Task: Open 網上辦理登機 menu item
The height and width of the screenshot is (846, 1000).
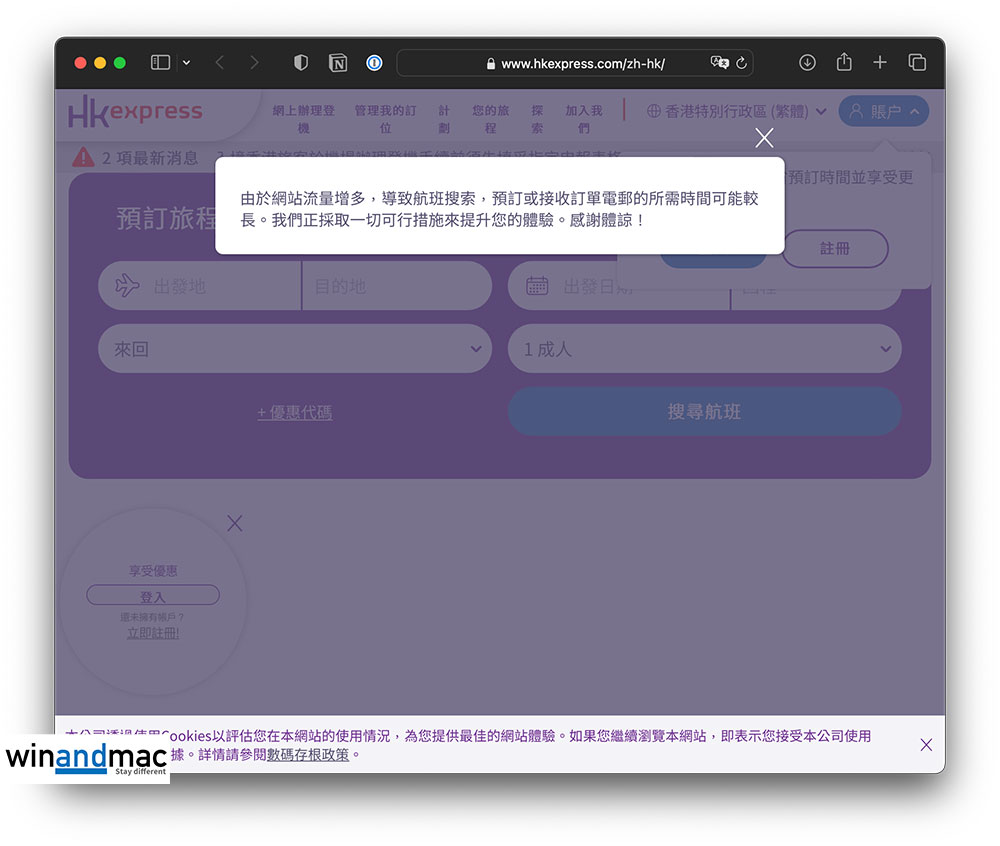Action: [x=304, y=119]
